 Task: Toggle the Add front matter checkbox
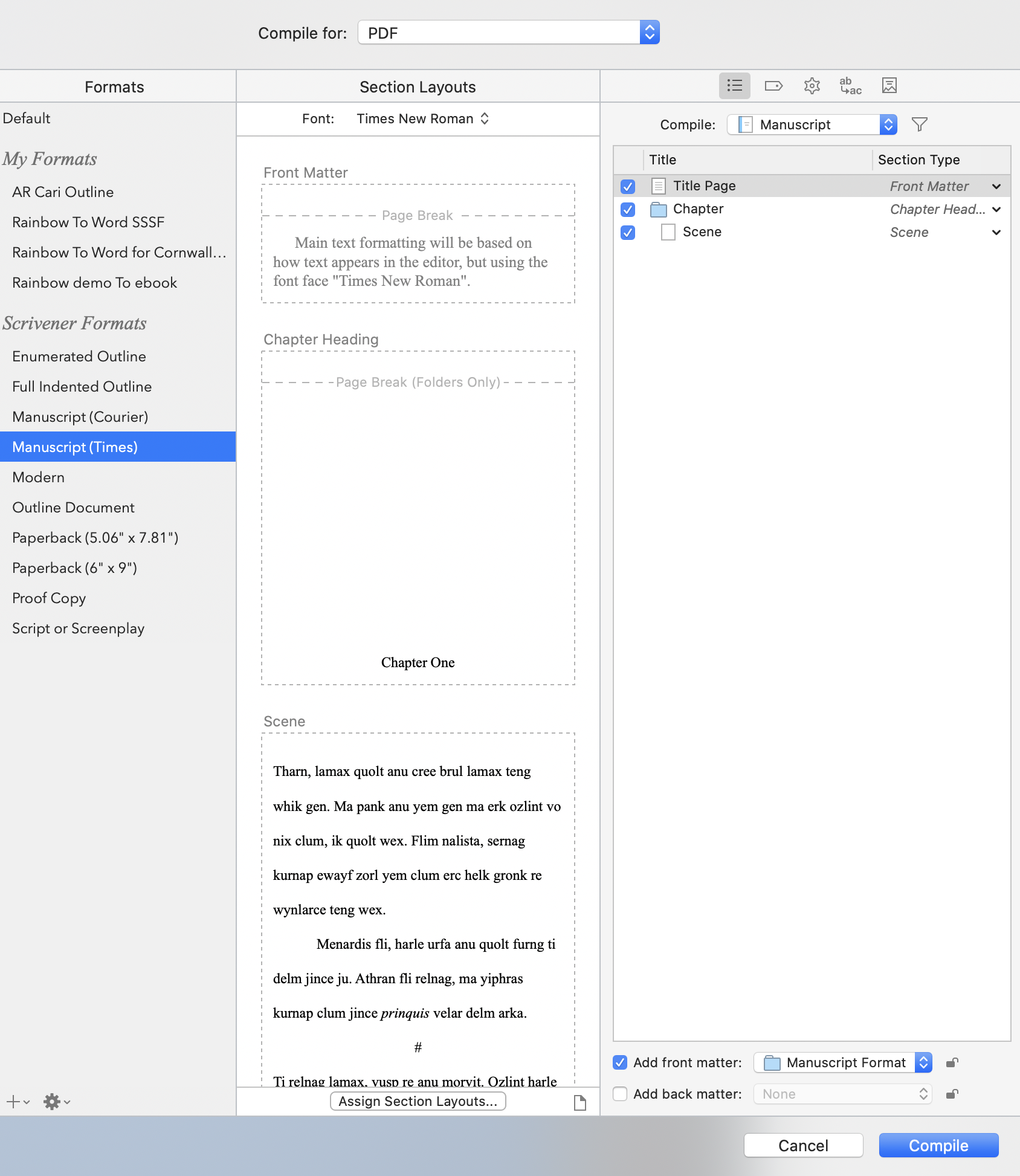tap(620, 1062)
